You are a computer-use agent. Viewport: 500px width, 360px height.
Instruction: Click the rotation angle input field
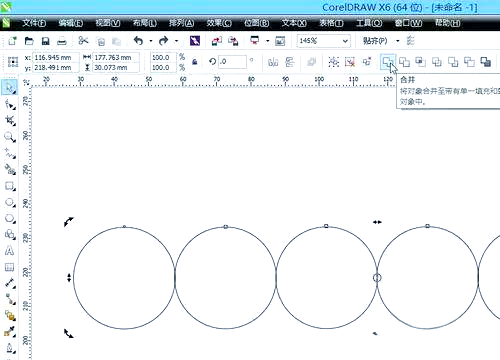click(x=232, y=62)
